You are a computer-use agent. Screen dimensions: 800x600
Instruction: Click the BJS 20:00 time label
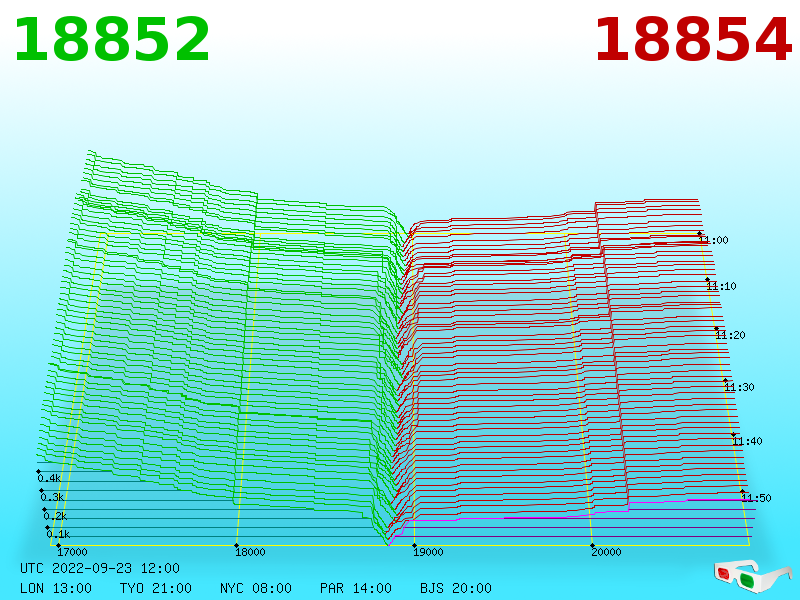click(456, 588)
